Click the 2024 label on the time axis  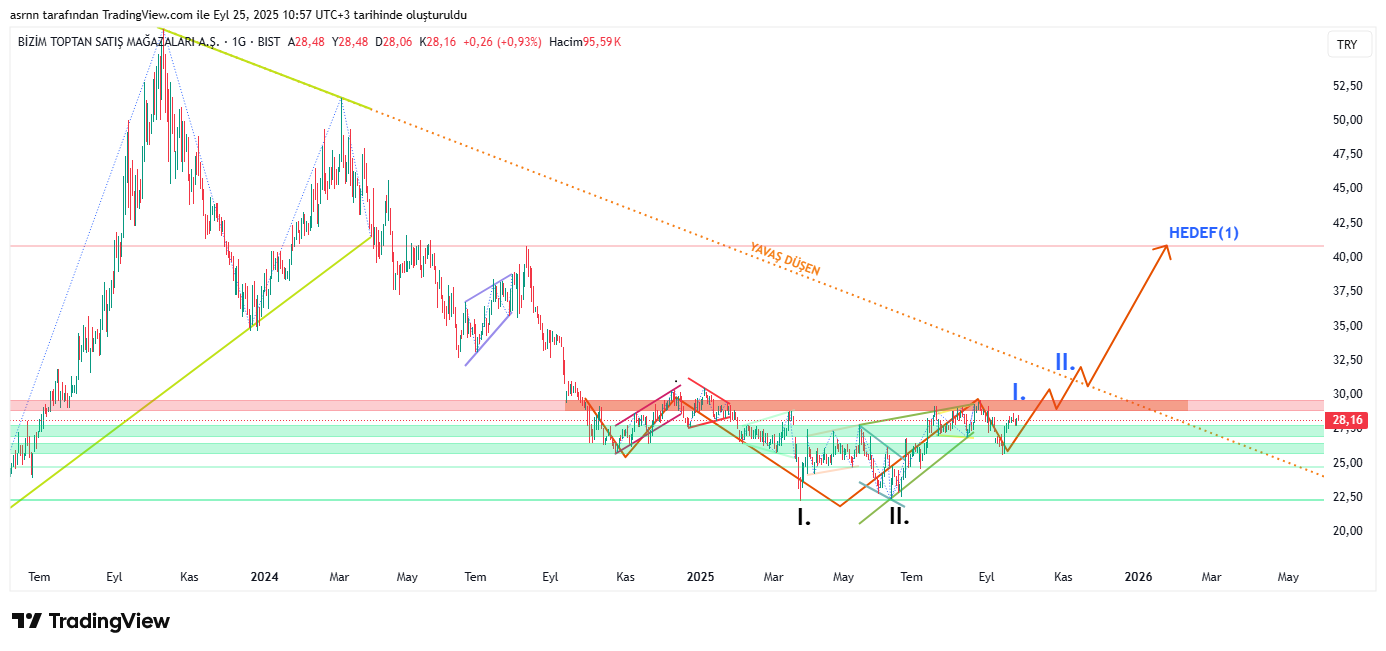click(264, 577)
